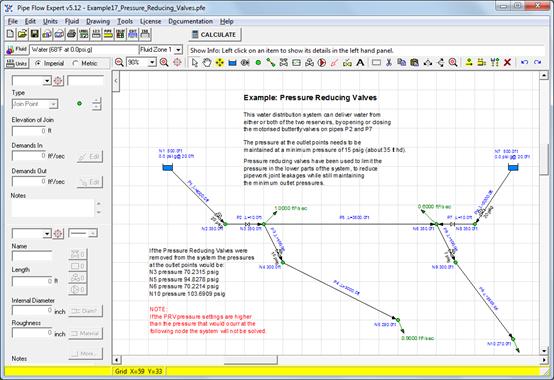Click the New file icon
Viewport: 554px width, 380px height.
click(10, 34)
